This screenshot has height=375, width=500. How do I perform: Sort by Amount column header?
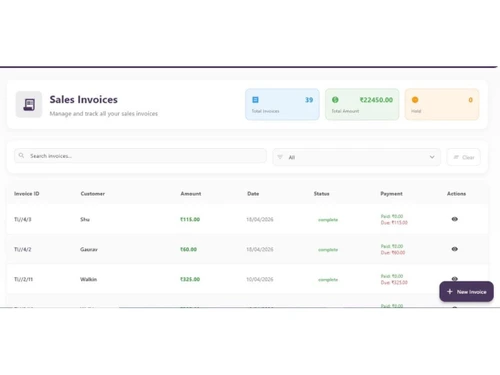pyautogui.click(x=191, y=194)
